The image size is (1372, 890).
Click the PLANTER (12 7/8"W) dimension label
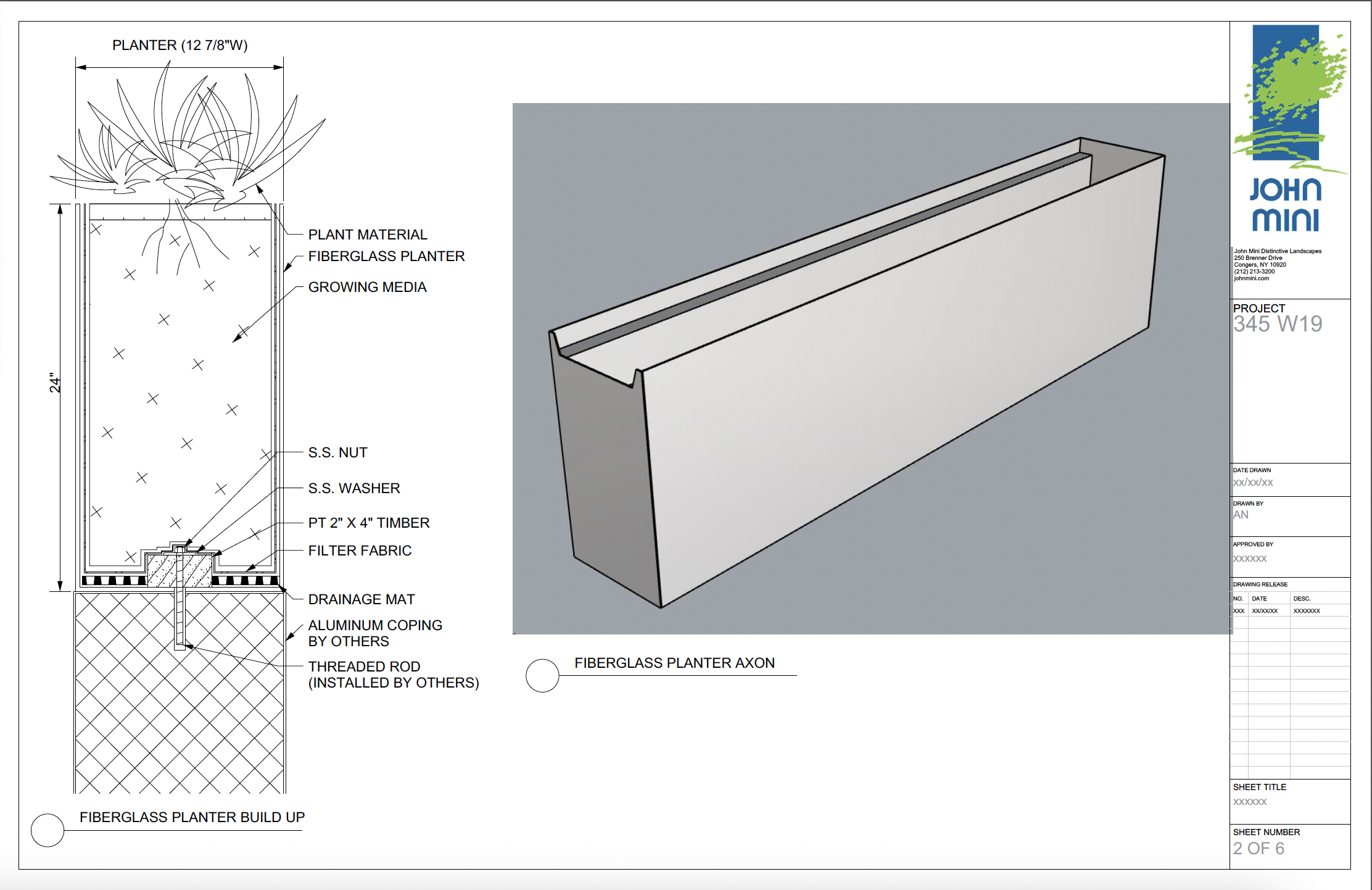(180, 45)
